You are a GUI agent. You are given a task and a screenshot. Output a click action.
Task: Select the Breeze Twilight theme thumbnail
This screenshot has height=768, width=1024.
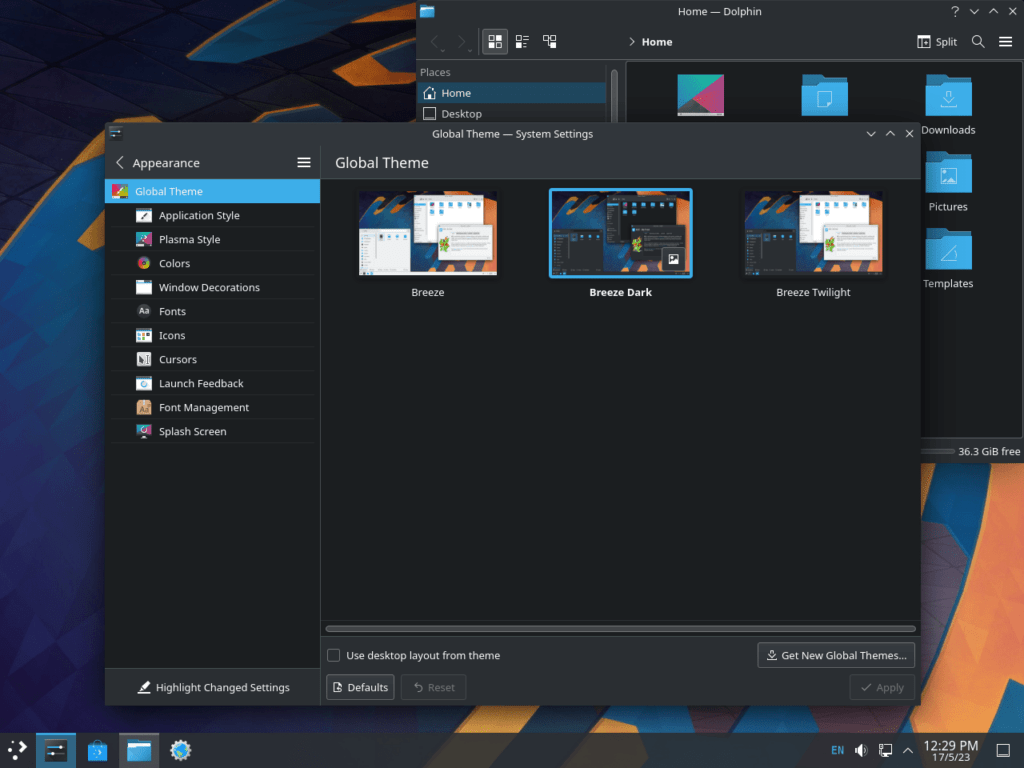tap(812, 233)
